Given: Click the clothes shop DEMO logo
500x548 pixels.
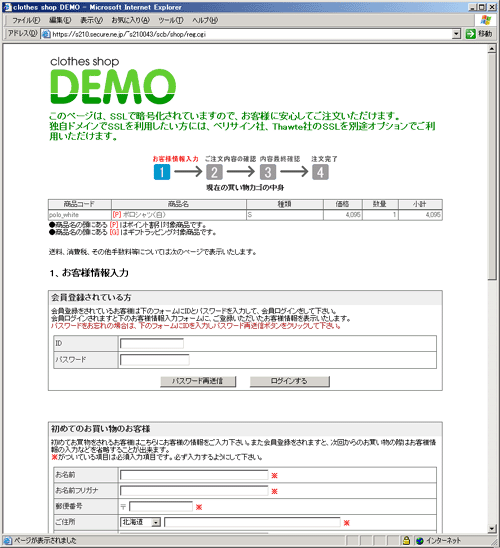Looking at the screenshot, I should (x=113, y=80).
